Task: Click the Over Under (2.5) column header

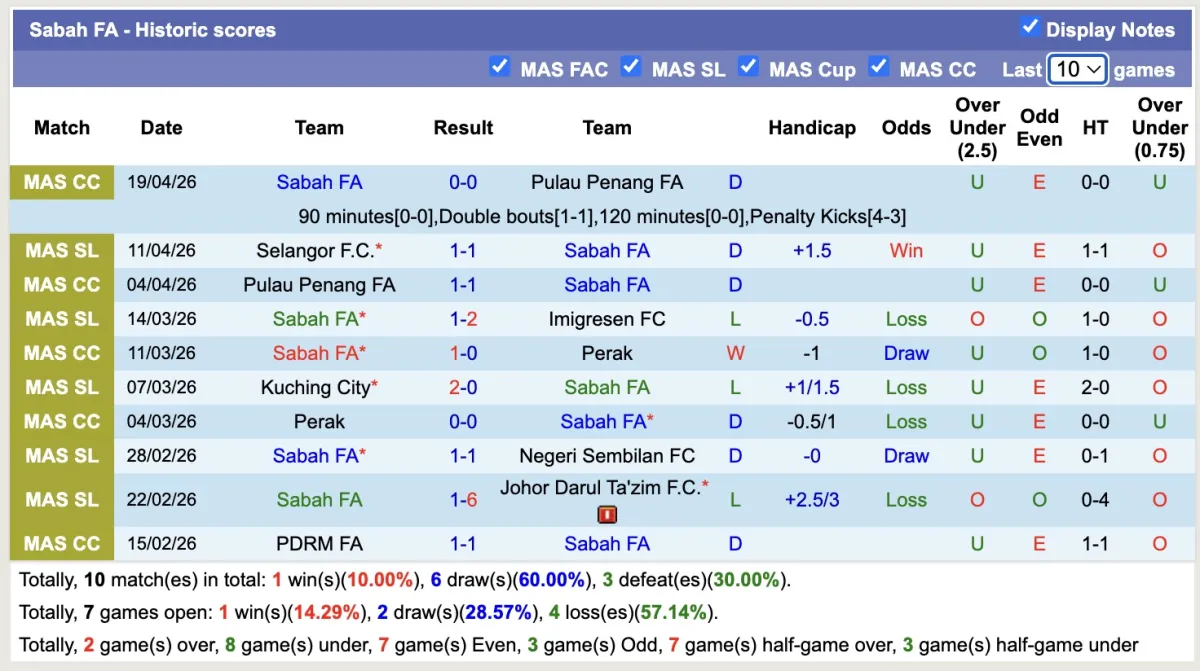Action: pyautogui.click(x=977, y=128)
